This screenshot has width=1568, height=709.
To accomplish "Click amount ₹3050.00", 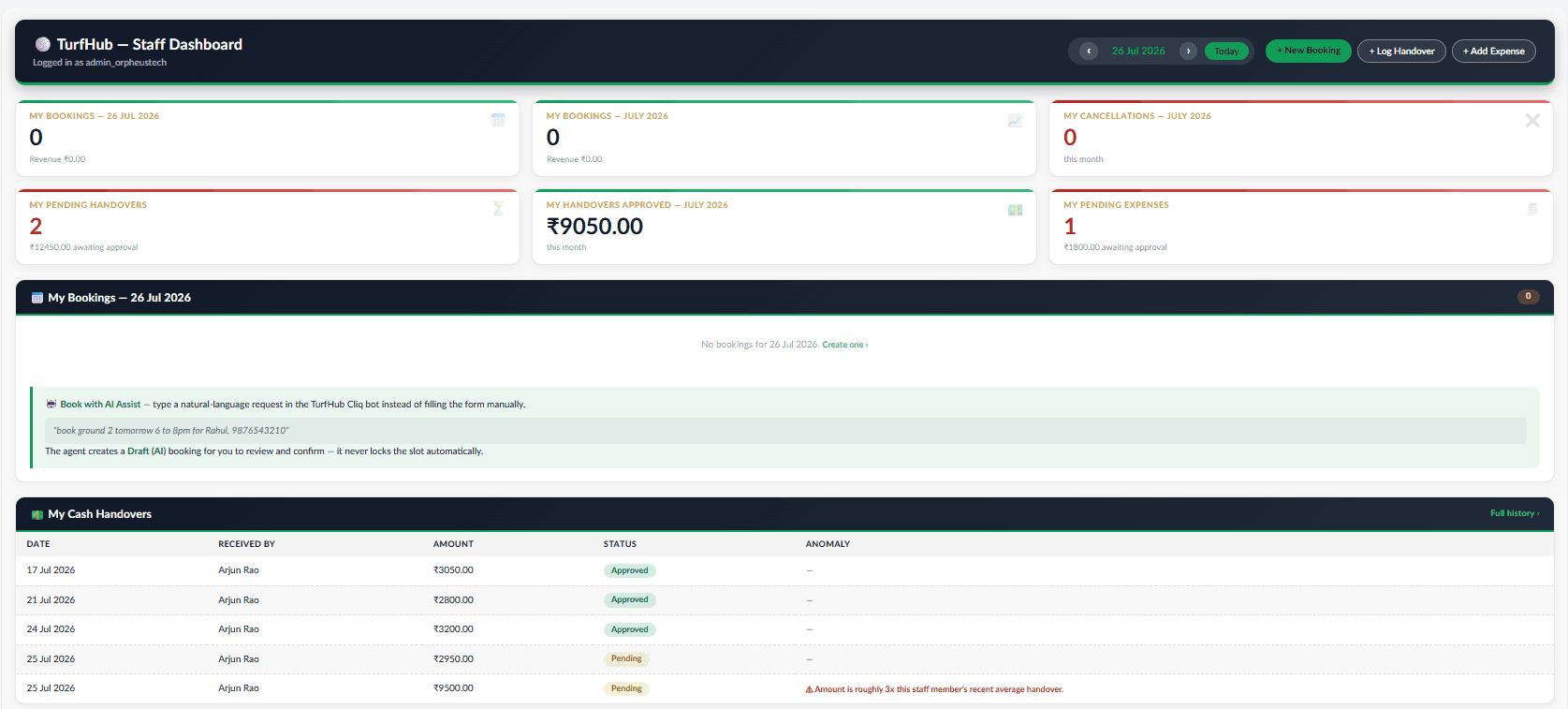I will click(x=453, y=570).
